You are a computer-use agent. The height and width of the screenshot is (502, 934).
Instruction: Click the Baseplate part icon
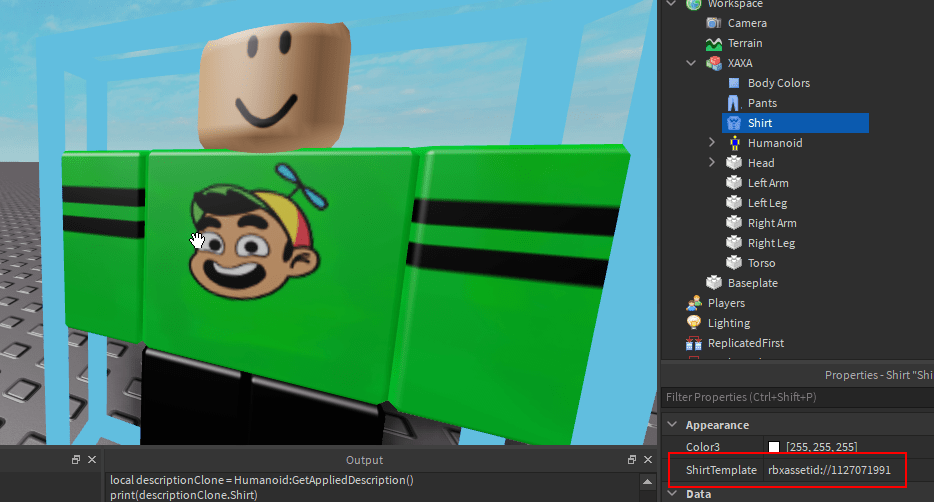(x=714, y=283)
